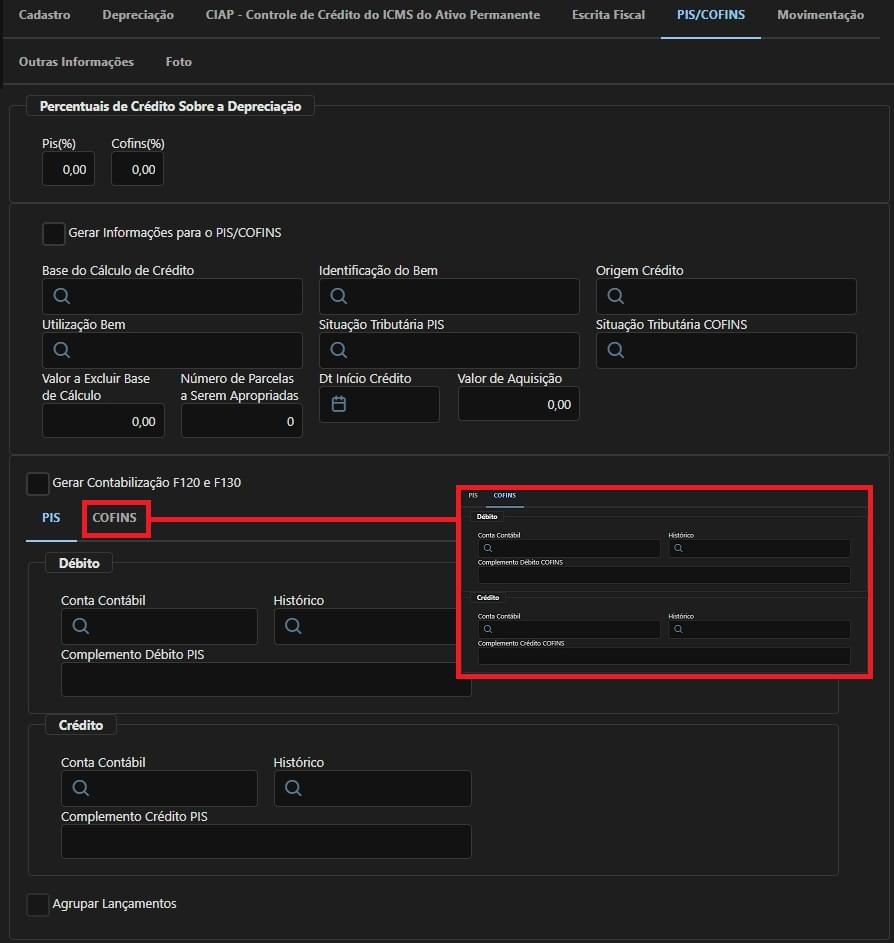894x943 pixels.
Task: Go to the Escrita Fiscal tab
Action: click(608, 15)
